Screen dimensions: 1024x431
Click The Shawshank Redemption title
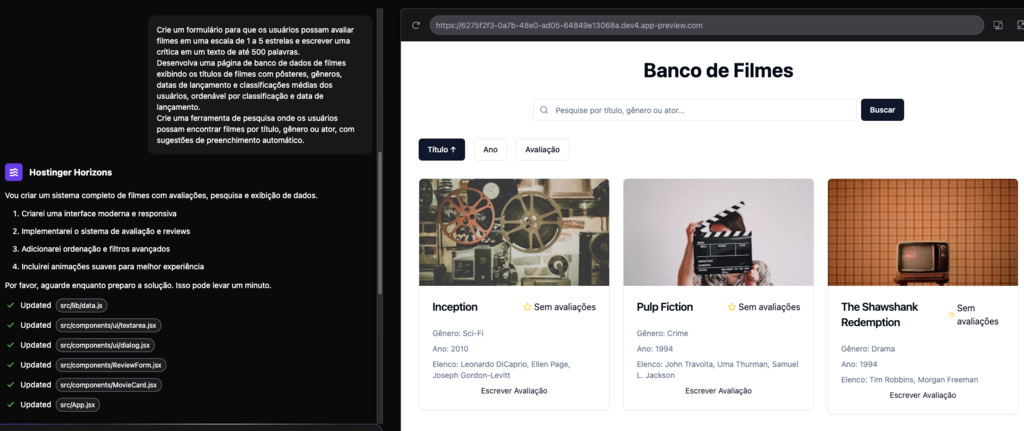[x=880, y=315]
